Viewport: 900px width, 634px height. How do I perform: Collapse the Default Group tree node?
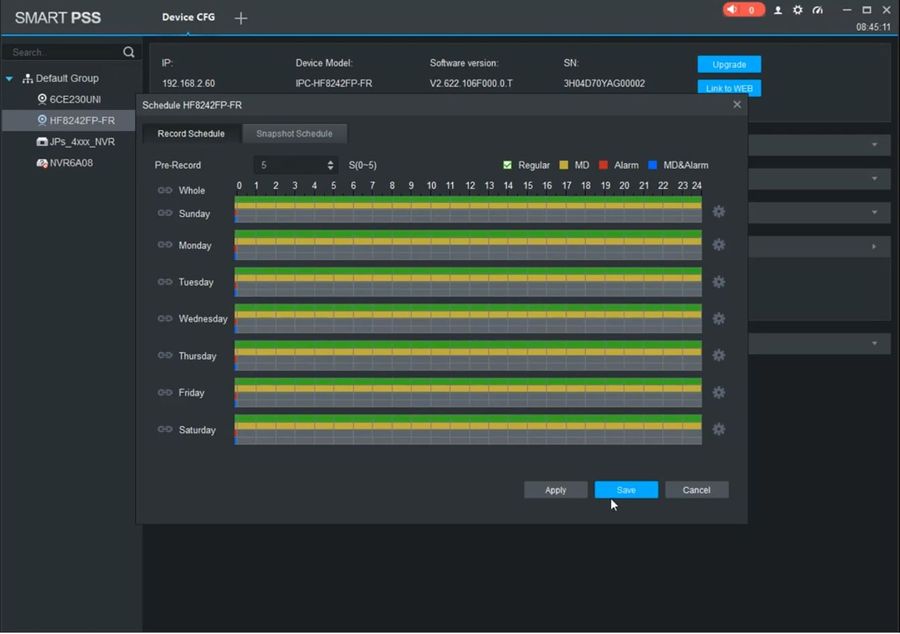coord(10,79)
